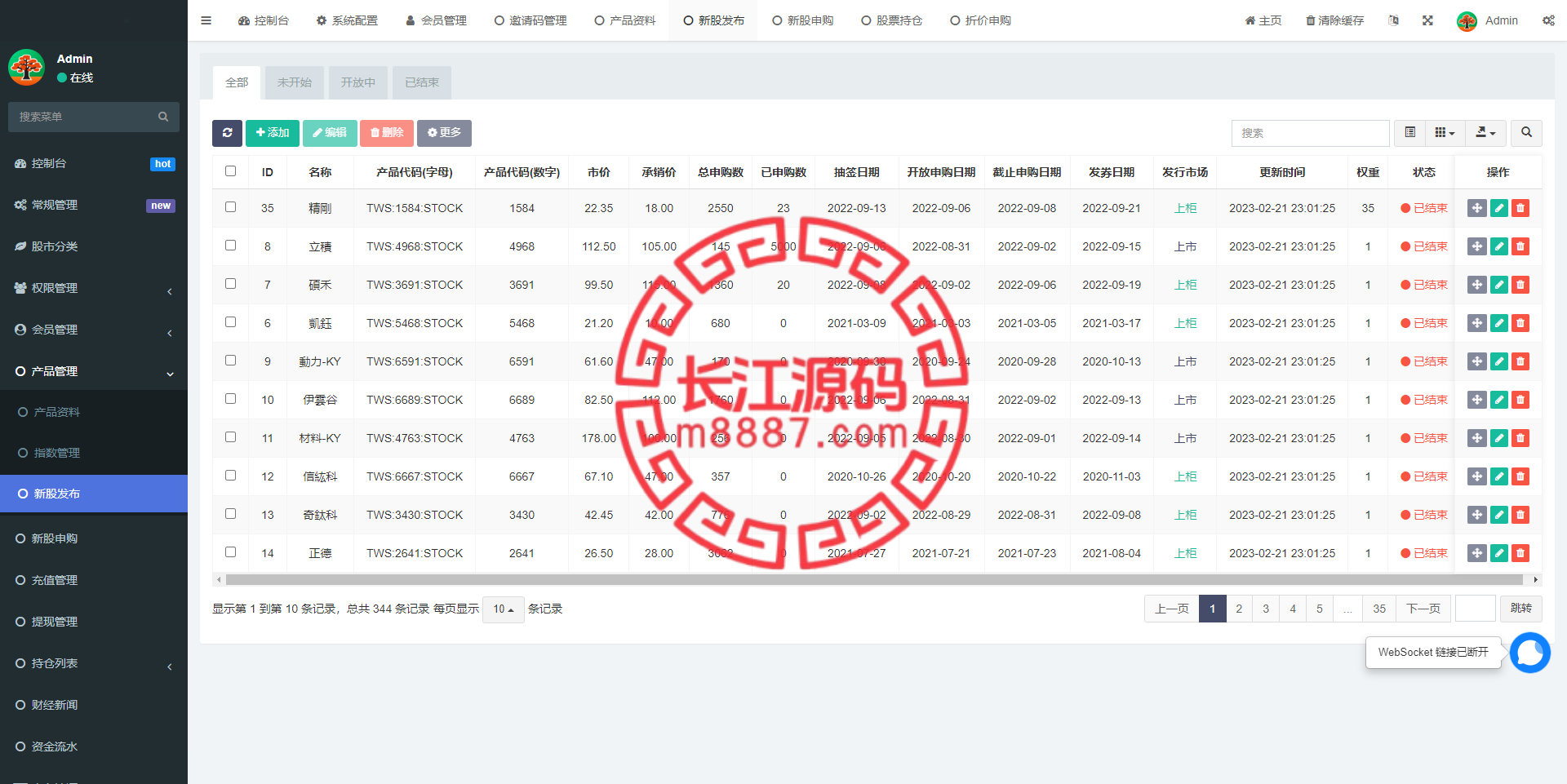The width and height of the screenshot is (1567, 784).
Task: Check the row checkbox for 立積
Action: (x=230, y=246)
